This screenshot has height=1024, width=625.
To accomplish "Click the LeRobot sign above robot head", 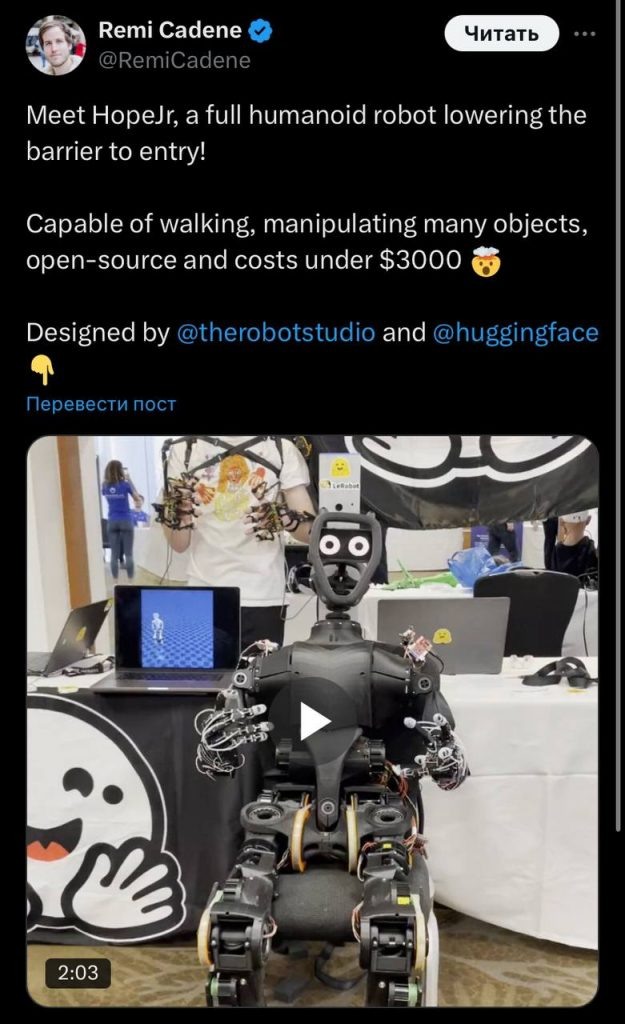I will [340, 483].
